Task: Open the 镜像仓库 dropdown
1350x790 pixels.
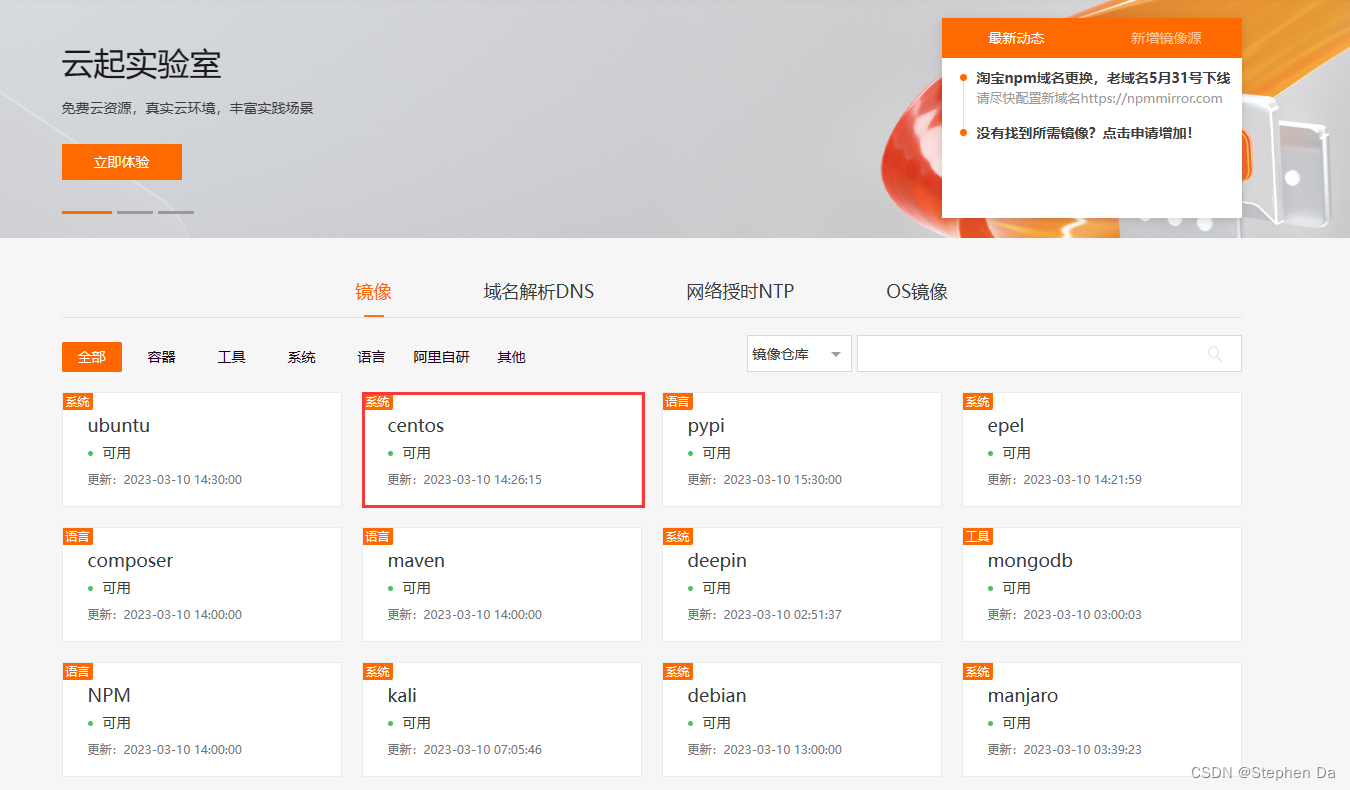Action: click(799, 354)
